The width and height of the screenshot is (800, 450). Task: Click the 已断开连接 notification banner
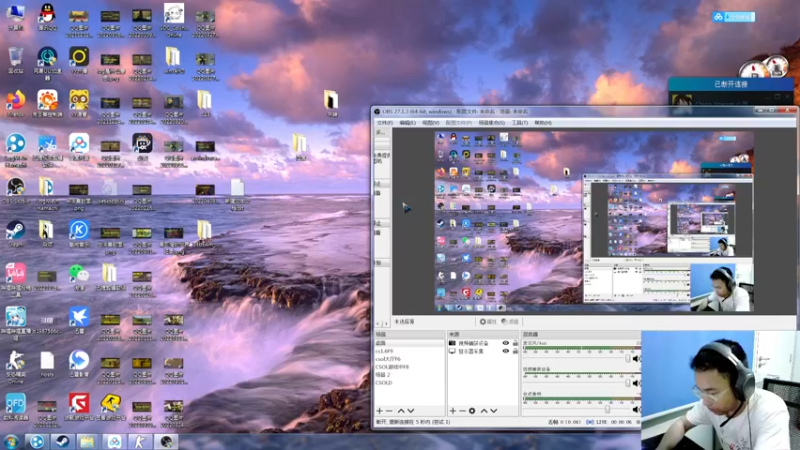point(731,84)
